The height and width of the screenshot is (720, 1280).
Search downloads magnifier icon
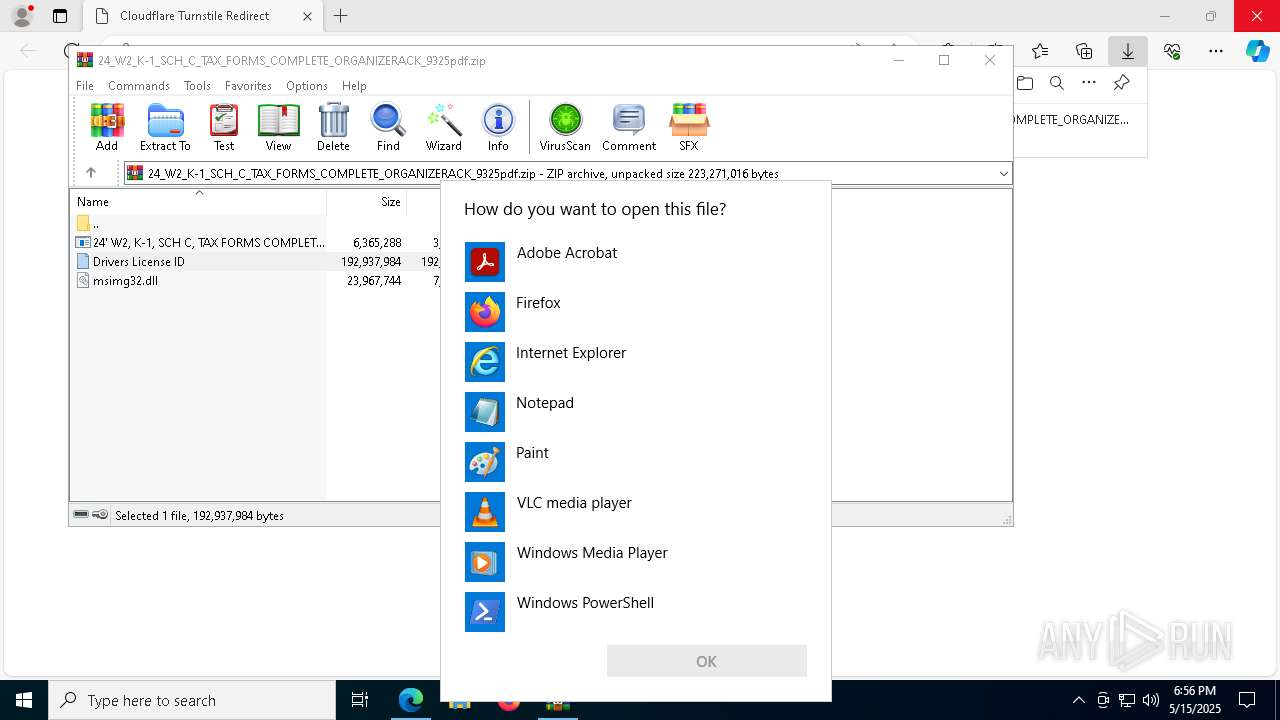pos(1057,83)
